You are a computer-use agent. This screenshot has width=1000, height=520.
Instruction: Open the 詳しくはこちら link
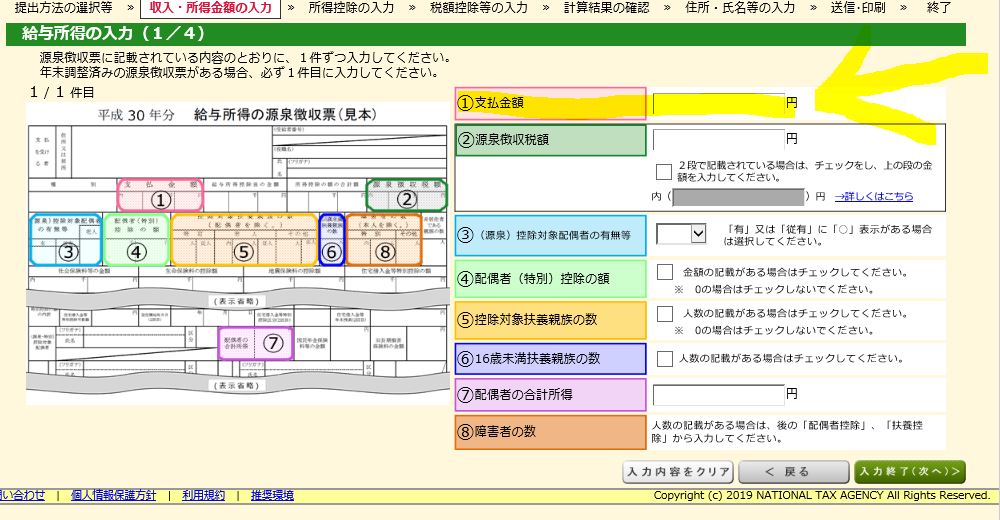pyautogui.click(x=874, y=197)
